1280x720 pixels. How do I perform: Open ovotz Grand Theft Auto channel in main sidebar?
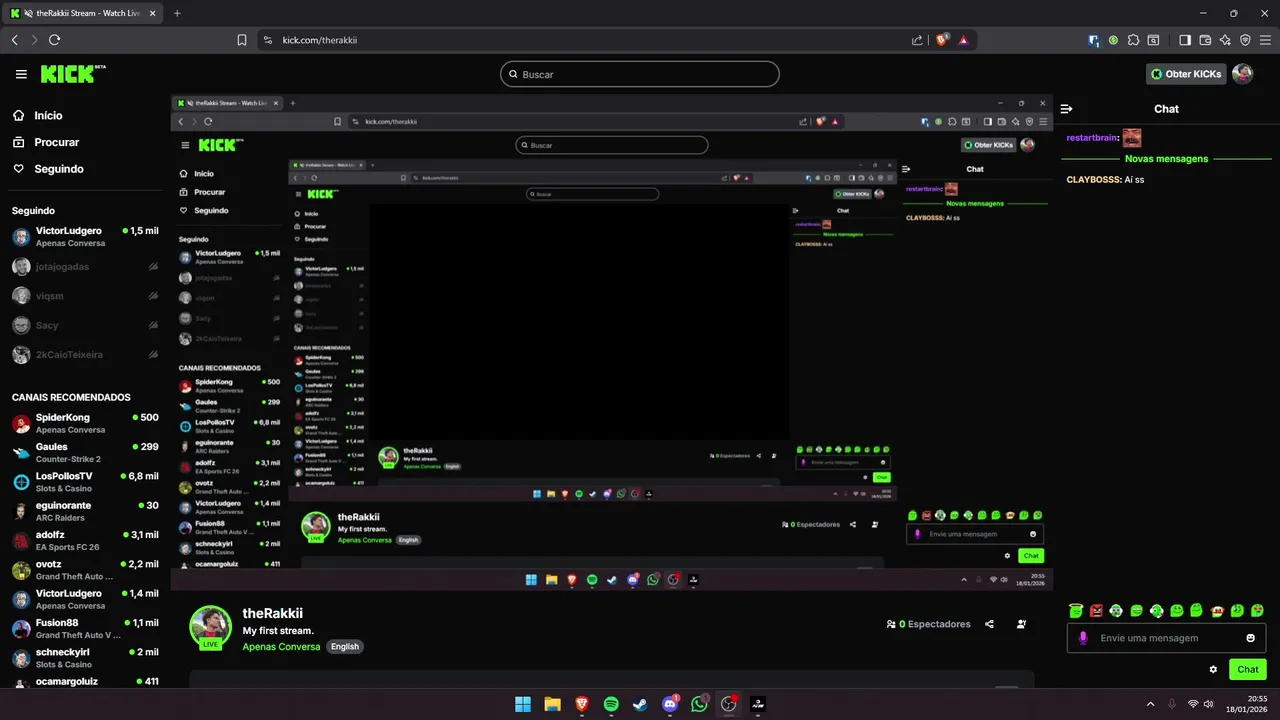click(x=85, y=570)
